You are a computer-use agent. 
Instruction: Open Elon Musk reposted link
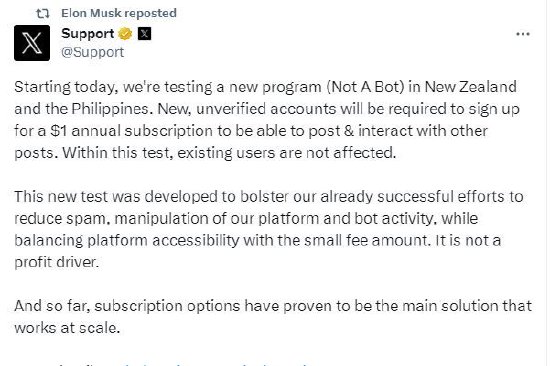pos(119,13)
